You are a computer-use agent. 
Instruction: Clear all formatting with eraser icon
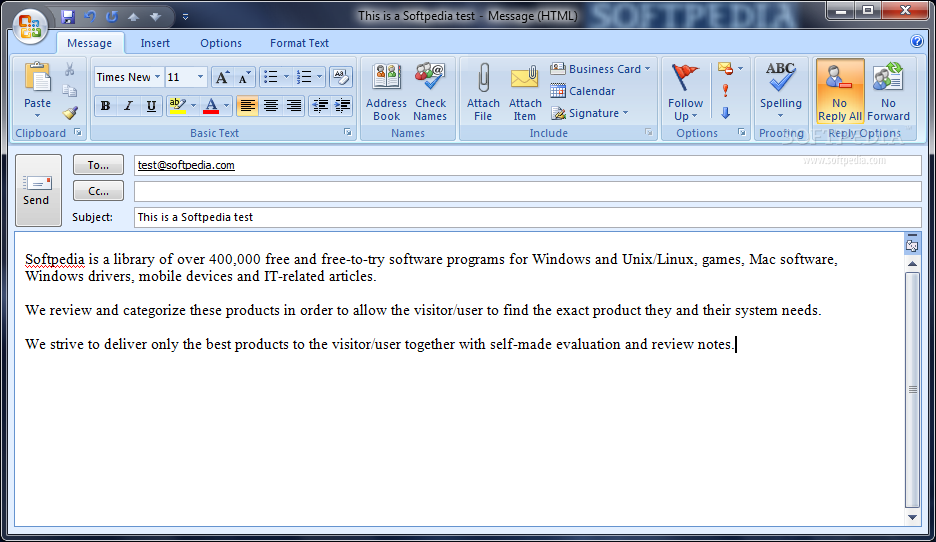tap(341, 77)
